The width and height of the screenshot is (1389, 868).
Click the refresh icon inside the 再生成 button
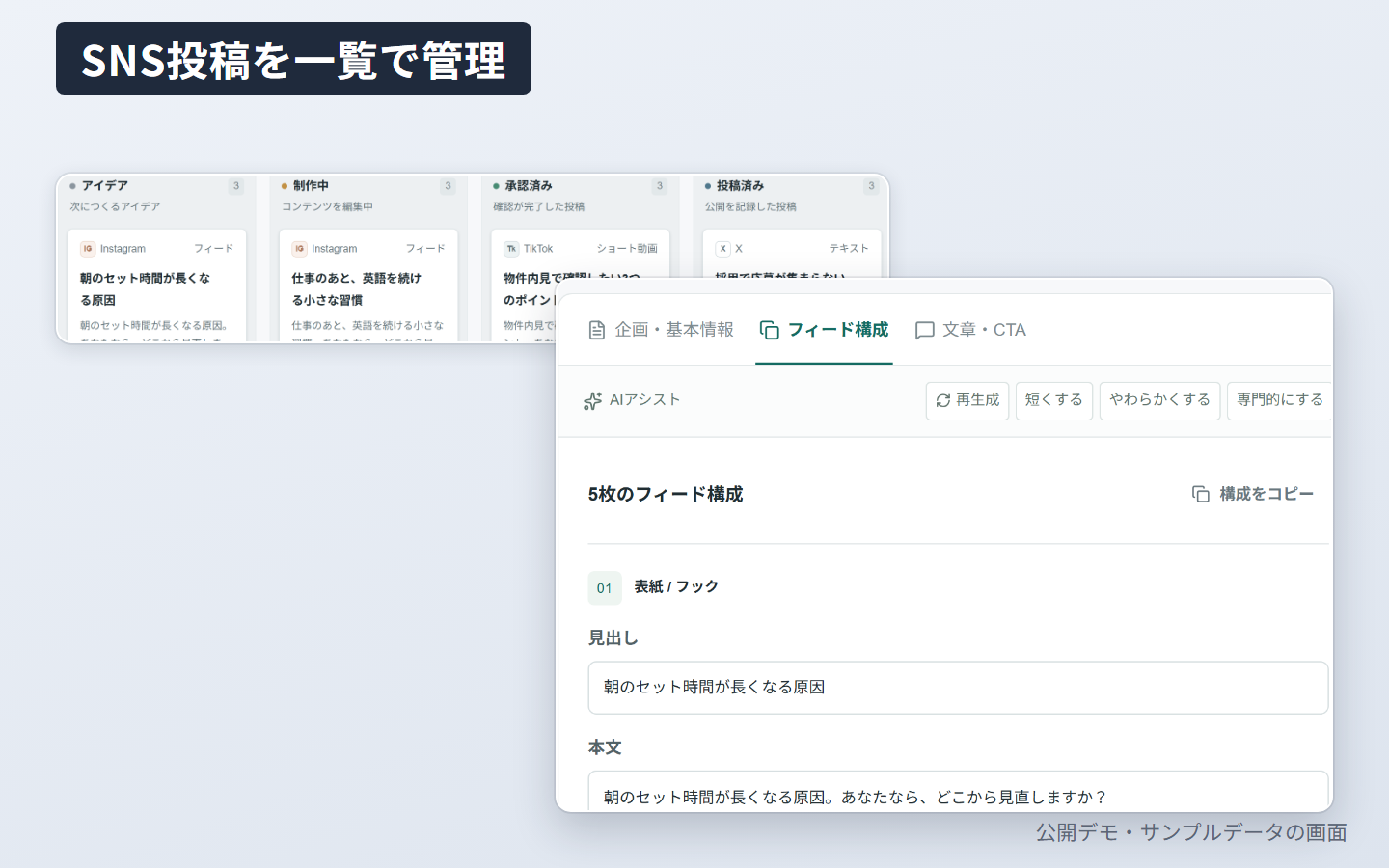click(943, 400)
